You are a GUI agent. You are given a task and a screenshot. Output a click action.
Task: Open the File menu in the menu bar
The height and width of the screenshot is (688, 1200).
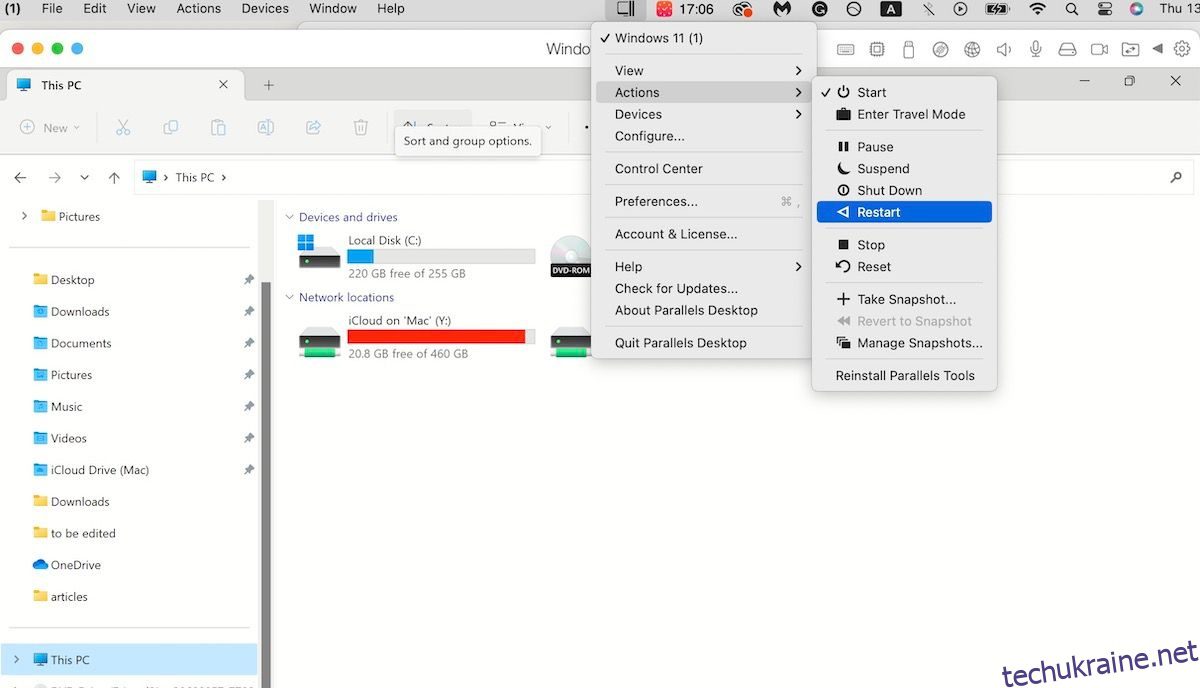coord(52,9)
